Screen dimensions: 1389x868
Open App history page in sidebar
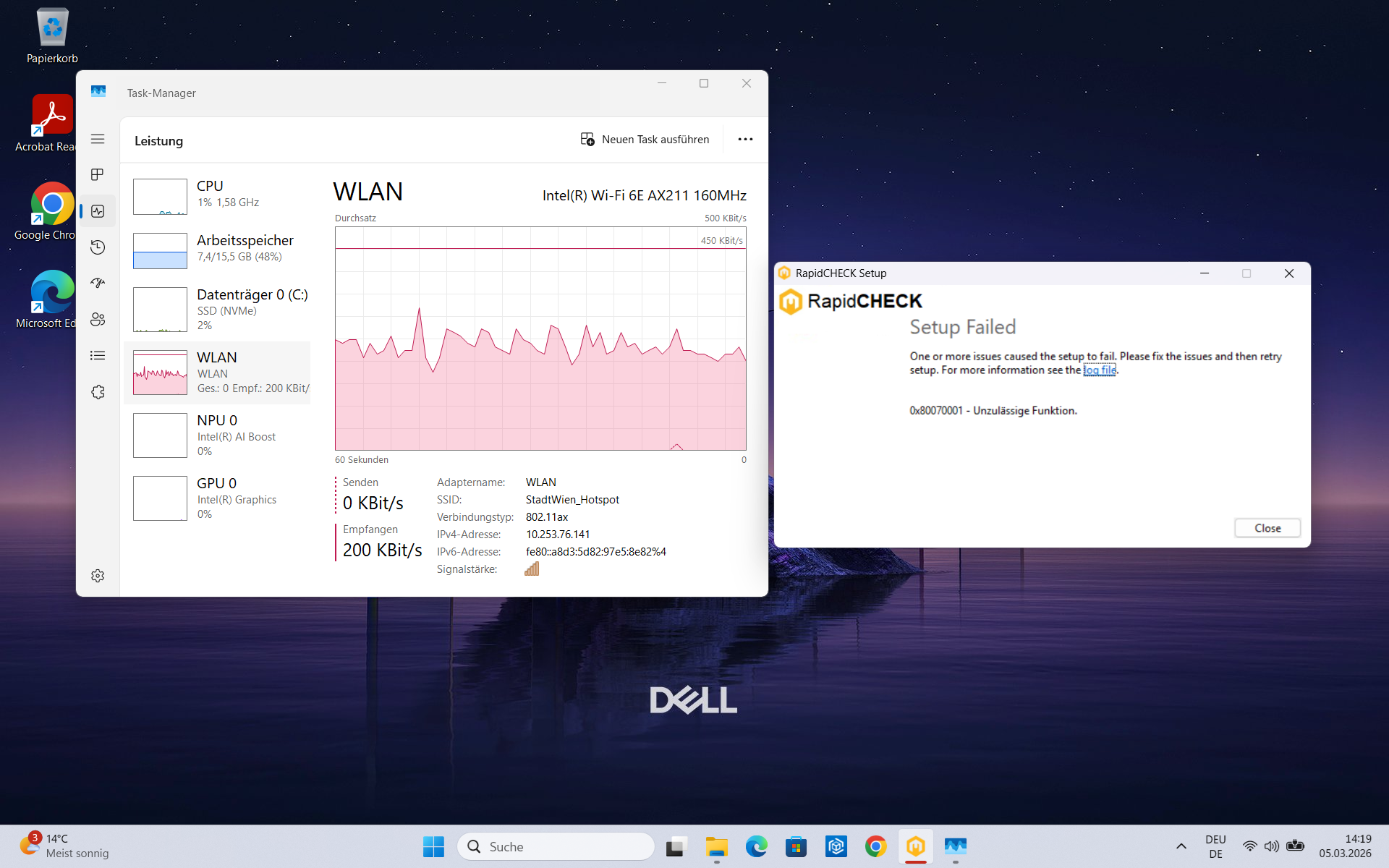click(x=98, y=247)
